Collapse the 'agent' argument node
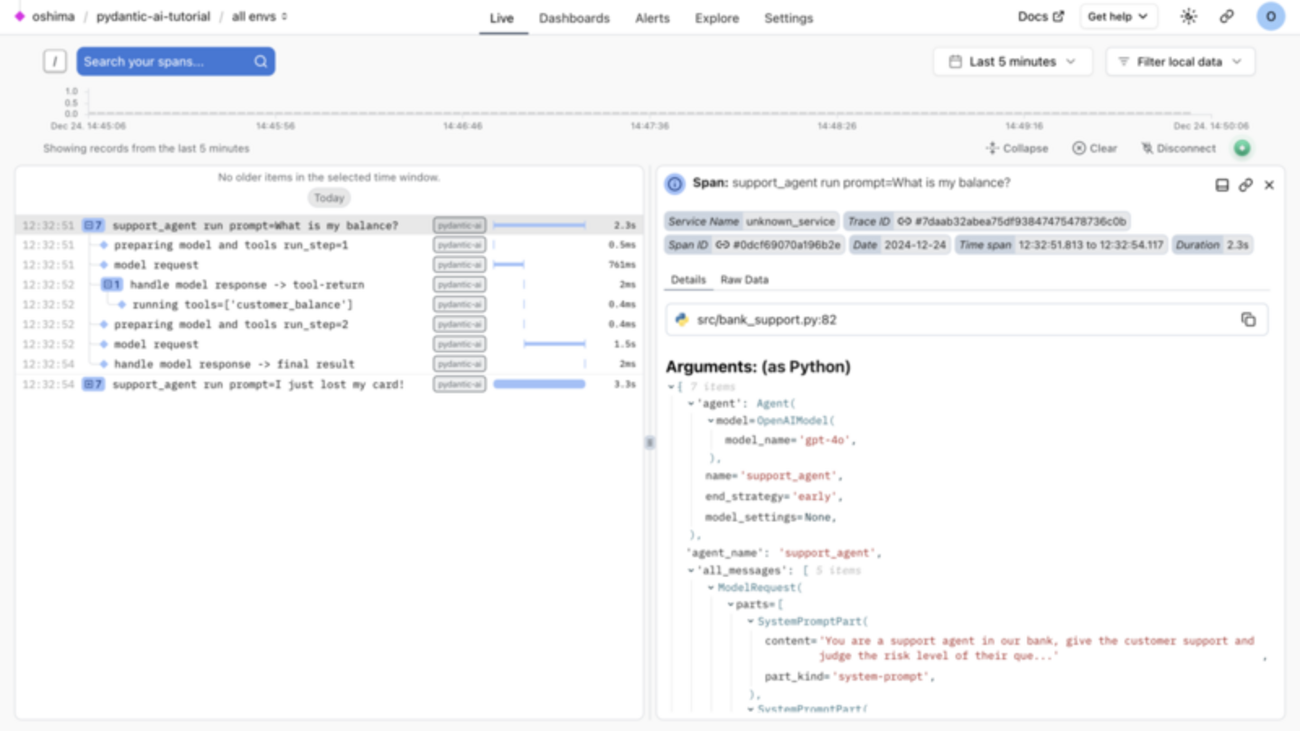 click(690, 404)
